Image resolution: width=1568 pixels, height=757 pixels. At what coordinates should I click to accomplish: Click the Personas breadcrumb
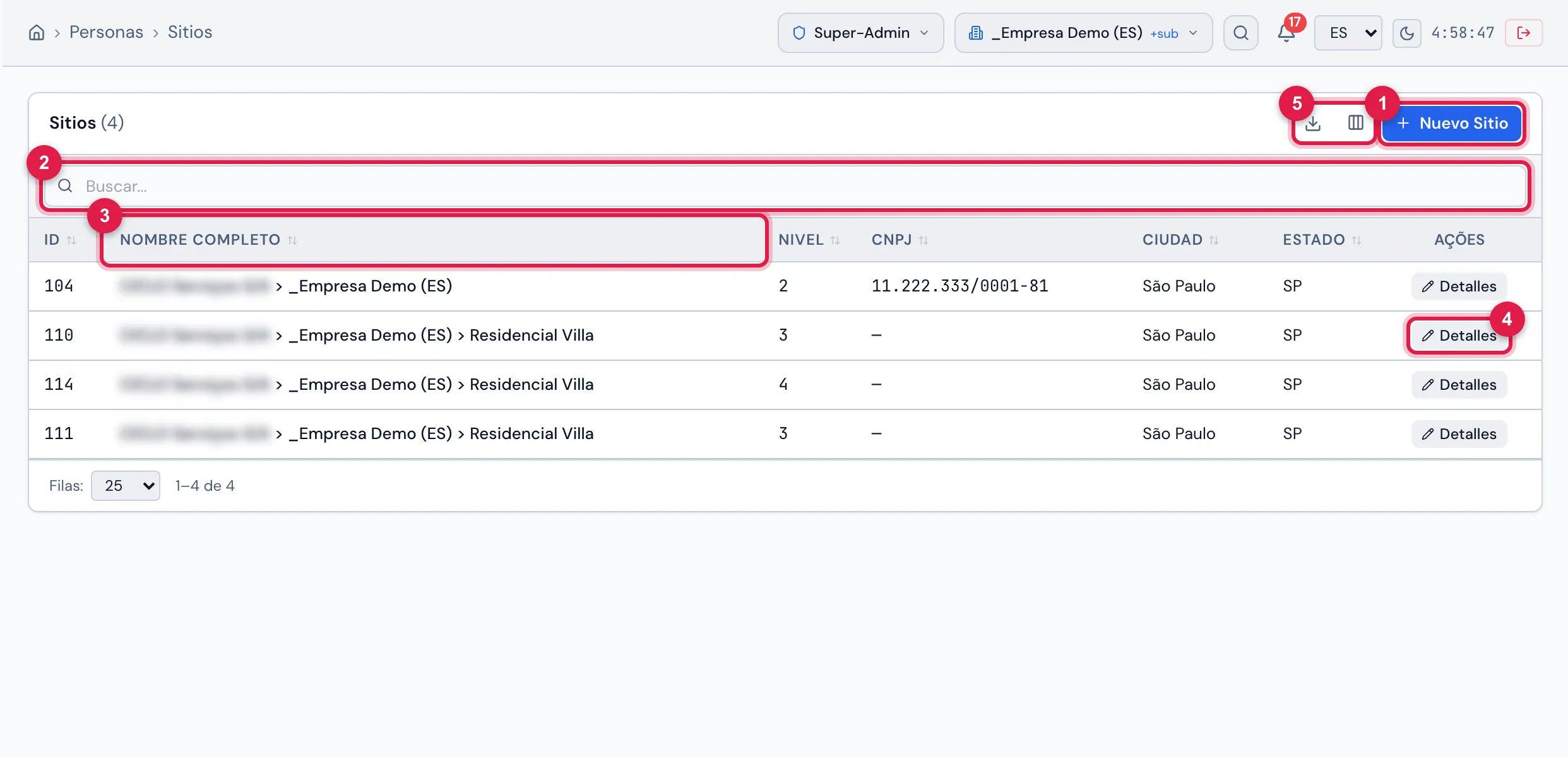click(106, 32)
